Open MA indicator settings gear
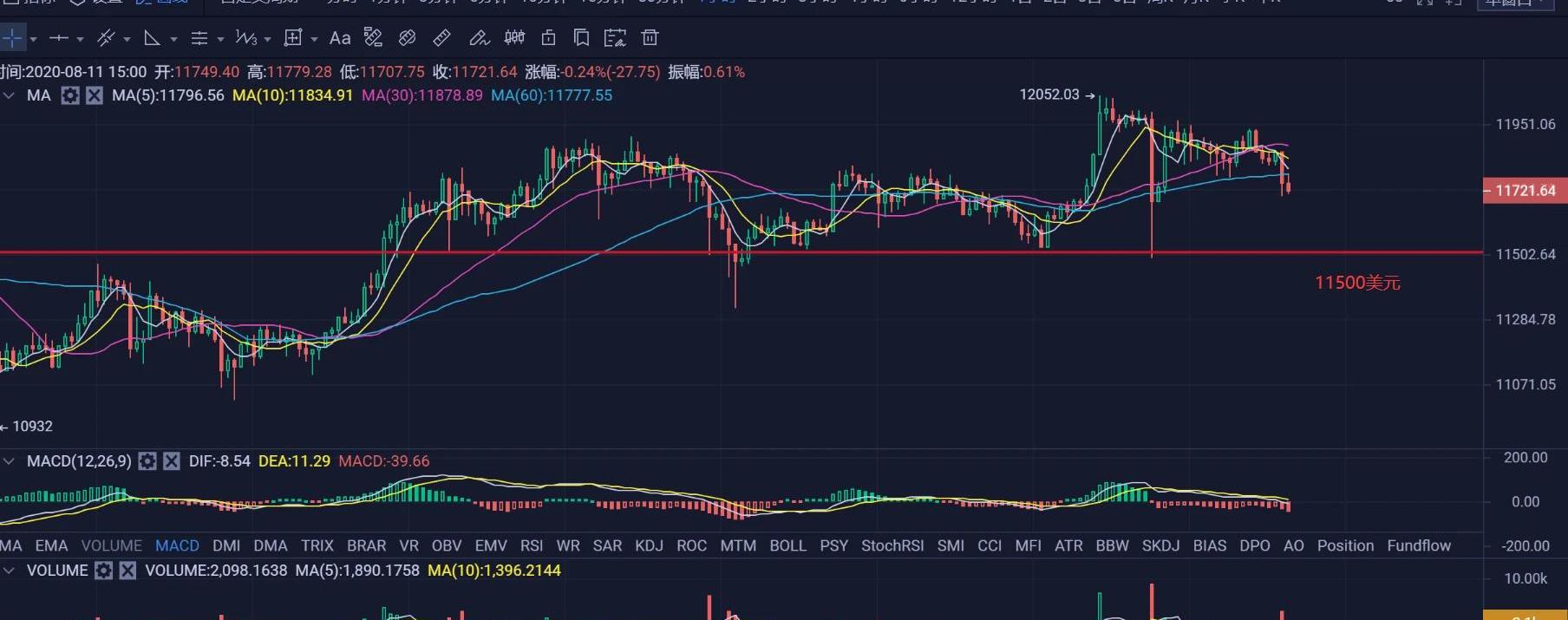 (x=70, y=95)
